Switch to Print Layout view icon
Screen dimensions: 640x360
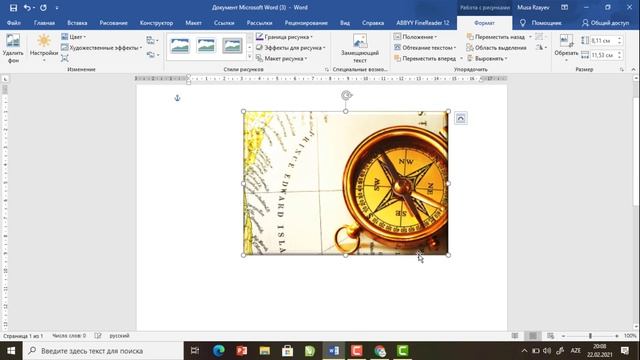[x=533, y=336]
